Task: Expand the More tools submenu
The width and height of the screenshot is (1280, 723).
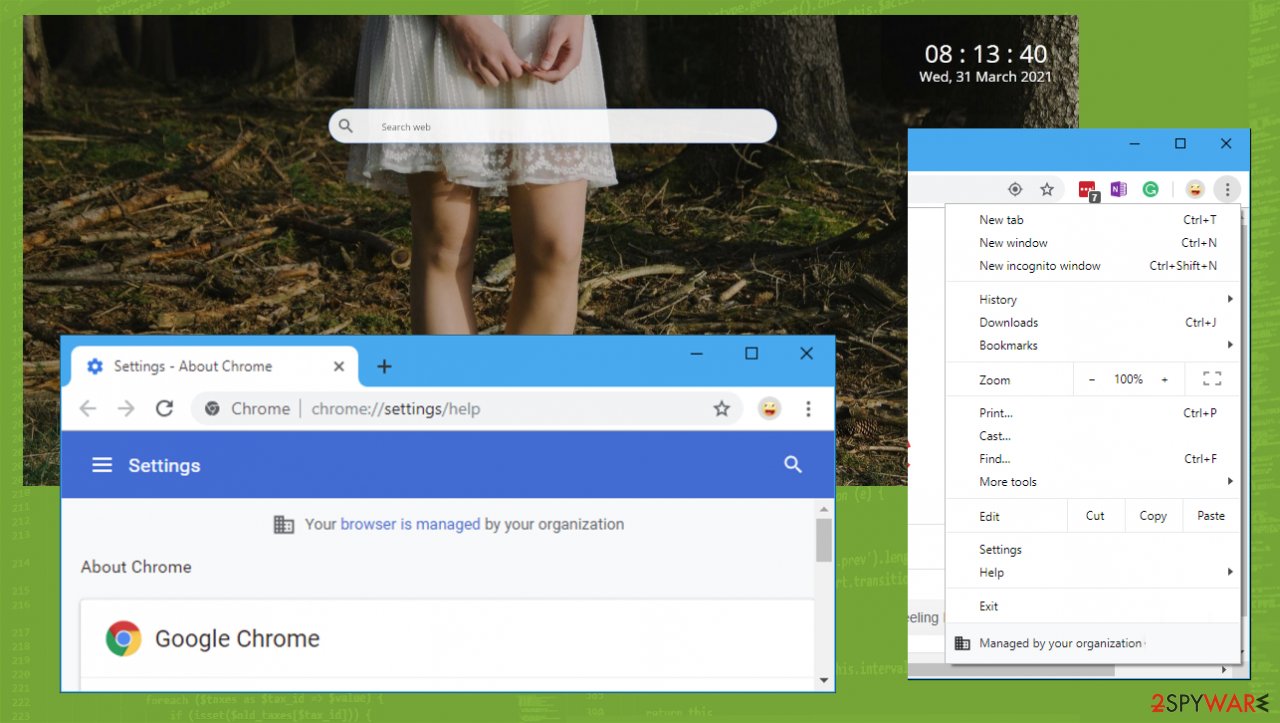Action: point(1093,482)
